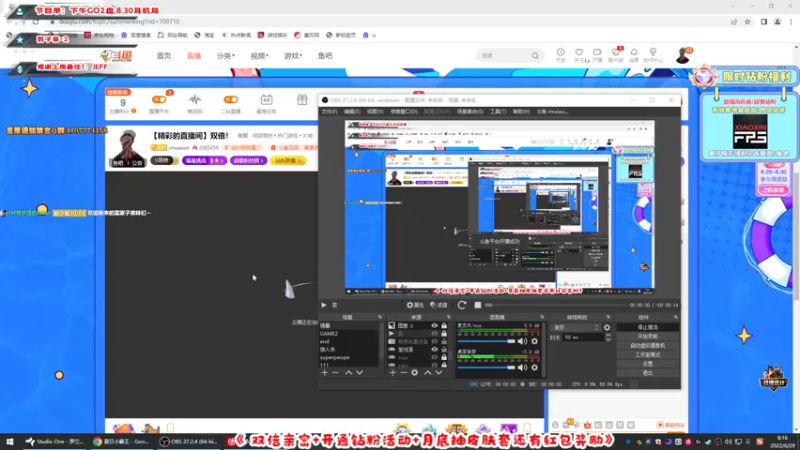This screenshot has width=800, height=450.
Task: Switch to Studio One in the taskbar
Action: click(55, 442)
